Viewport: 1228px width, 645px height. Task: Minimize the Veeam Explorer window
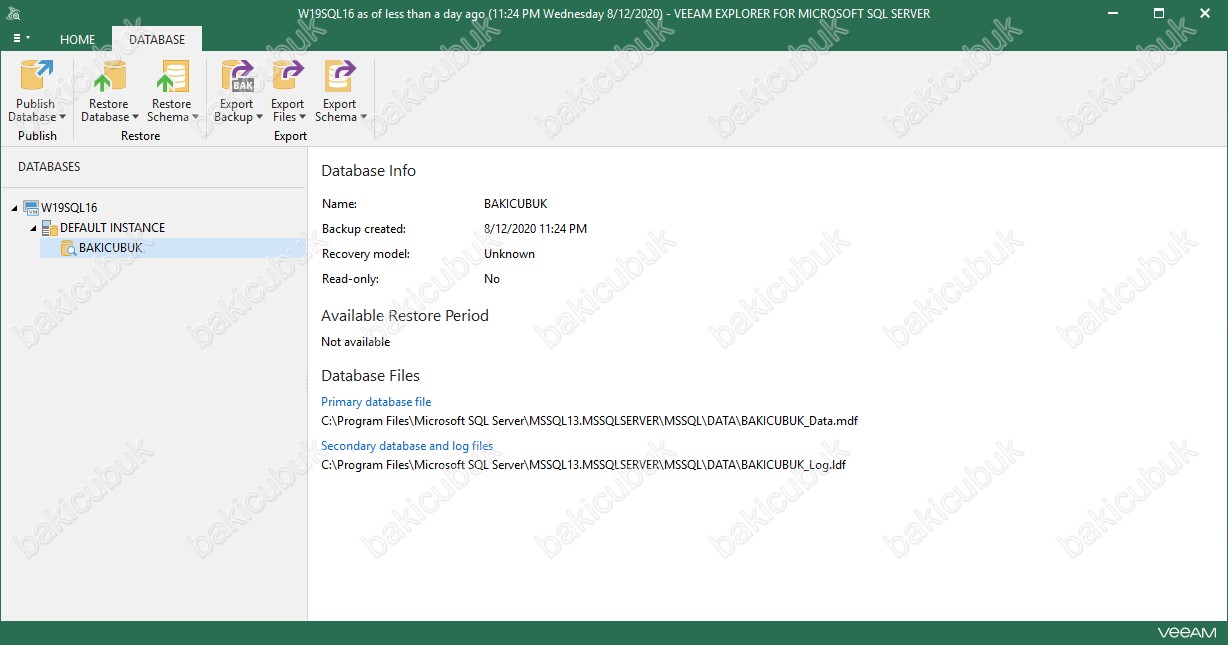coord(1115,14)
